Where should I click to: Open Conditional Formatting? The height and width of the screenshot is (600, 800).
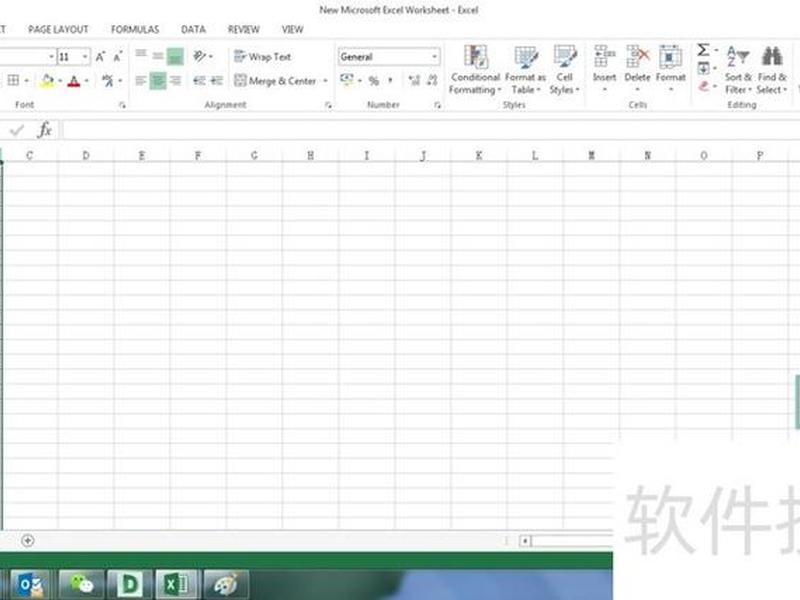tap(475, 69)
